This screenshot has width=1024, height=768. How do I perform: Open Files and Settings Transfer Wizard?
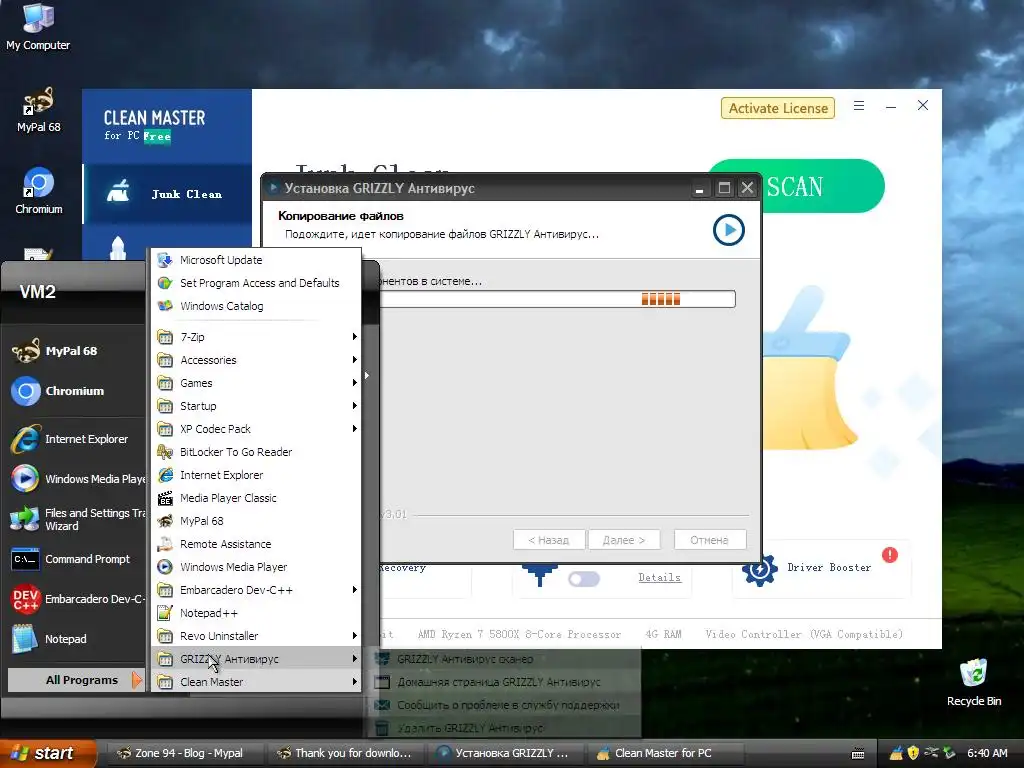click(x=76, y=519)
